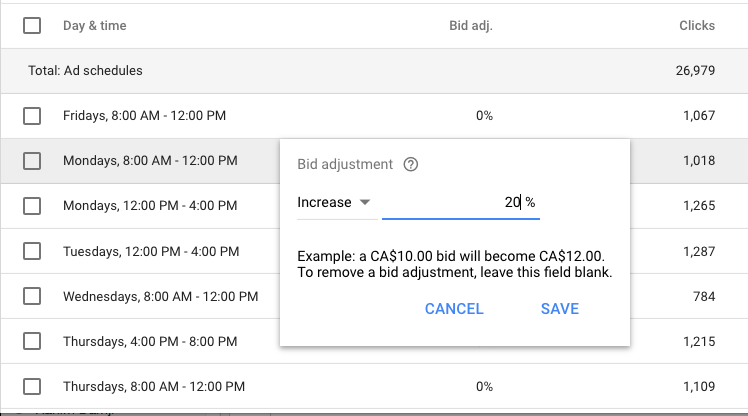This screenshot has height=416, width=748.
Task: Click the 1,109 clicks value
Action: [x=699, y=386]
